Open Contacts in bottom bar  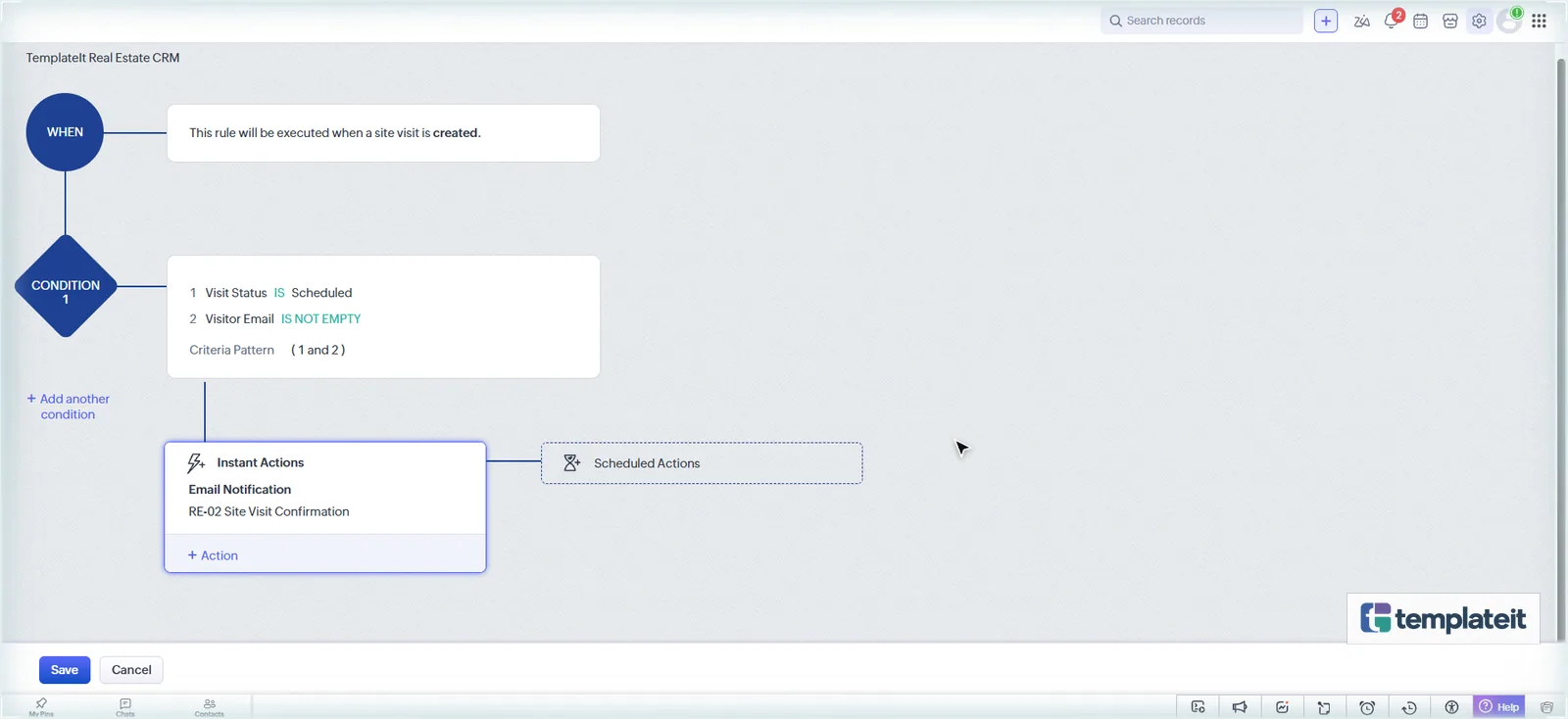(209, 706)
